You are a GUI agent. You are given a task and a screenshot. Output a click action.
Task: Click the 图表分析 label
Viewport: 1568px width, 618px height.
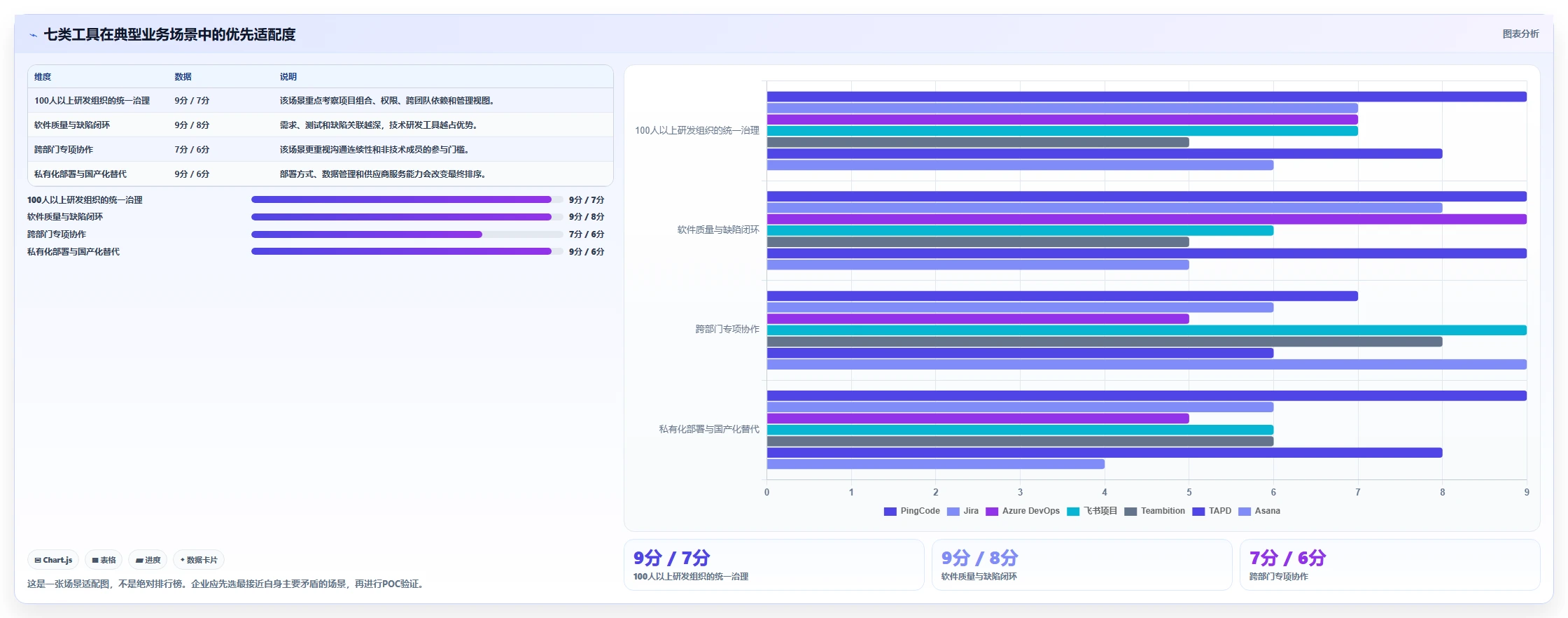[1520, 34]
